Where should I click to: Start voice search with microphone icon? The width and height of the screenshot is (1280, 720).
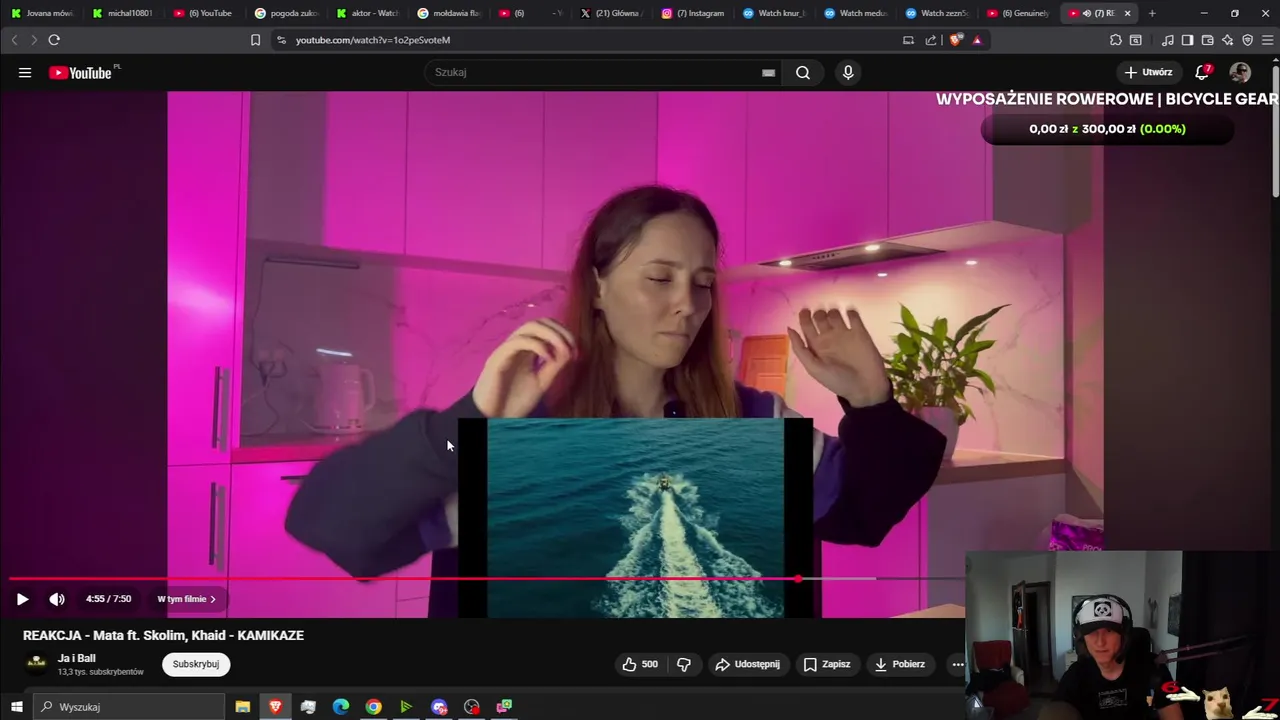pyautogui.click(x=848, y=72)
